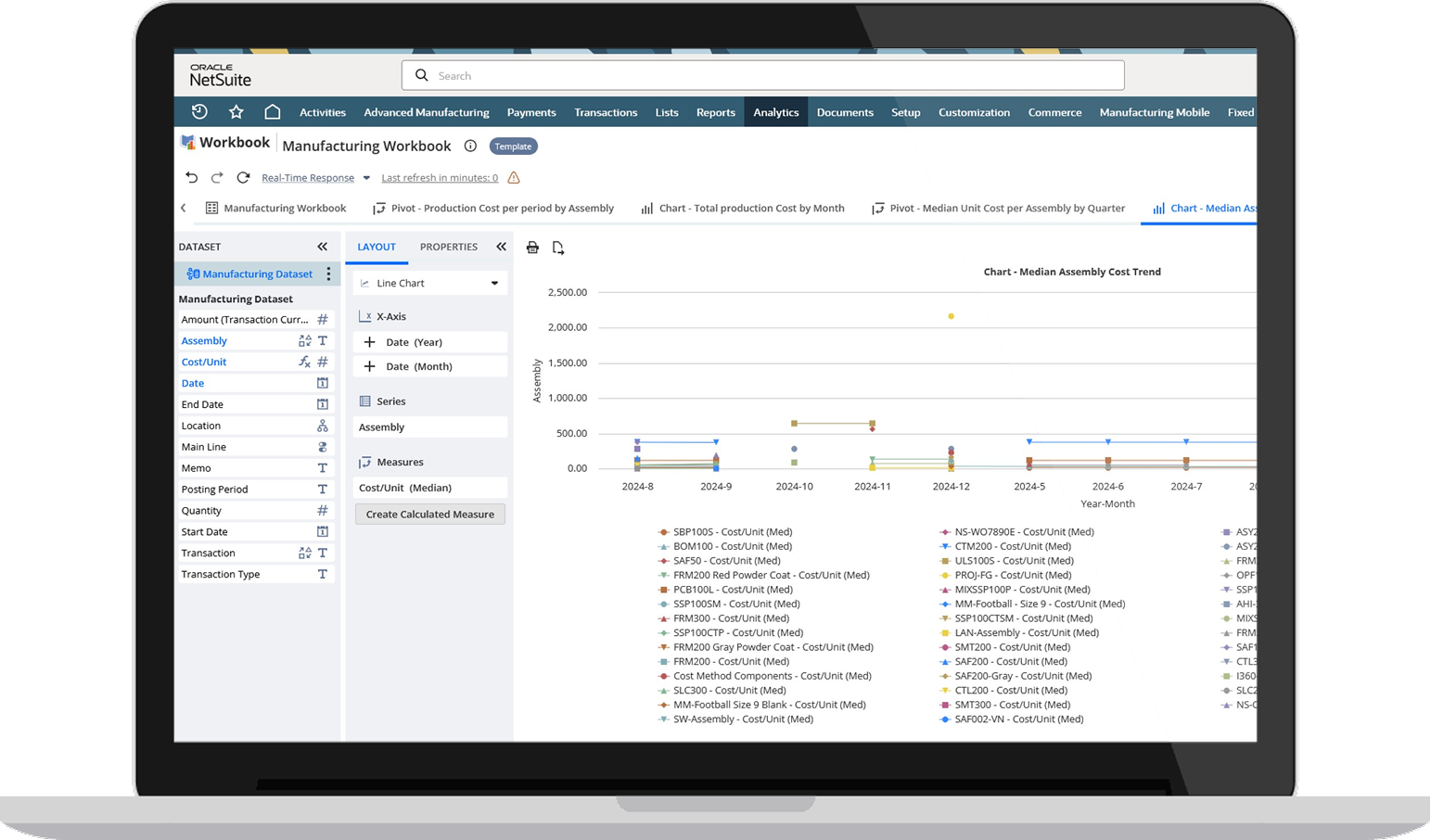
Task: Switch to the Layout tab
Action: (377, 247)
